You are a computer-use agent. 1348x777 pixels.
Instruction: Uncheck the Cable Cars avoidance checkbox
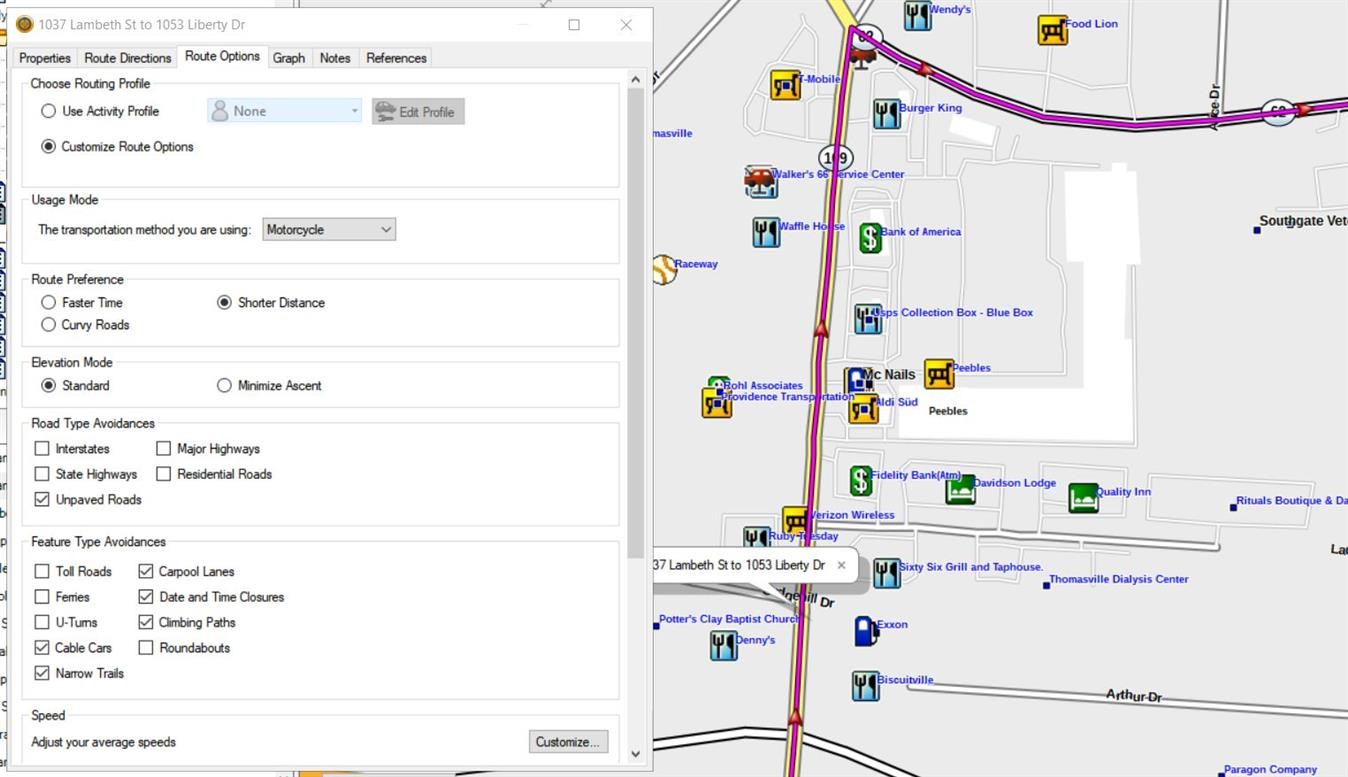42,647
